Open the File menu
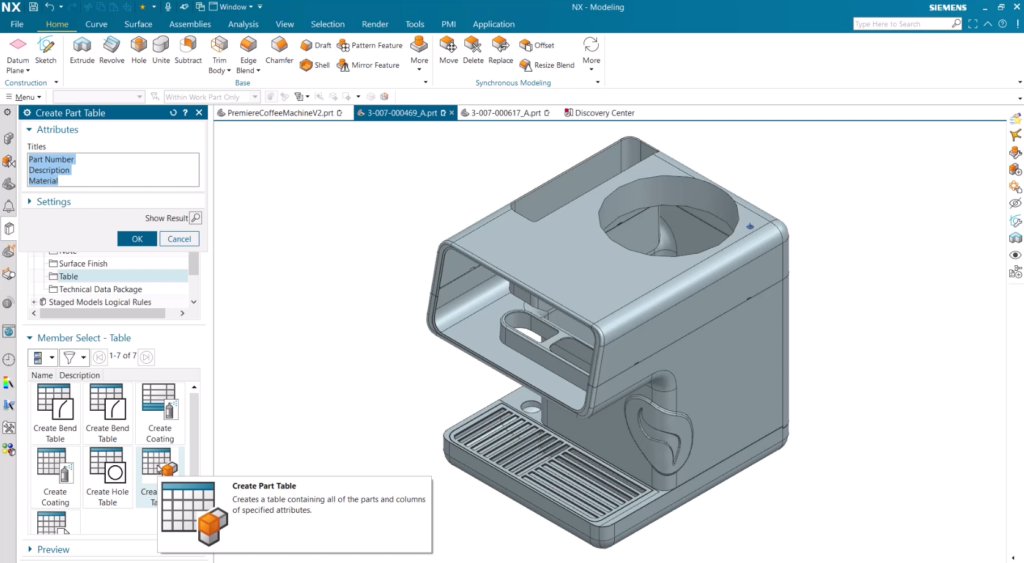Screen dimensions: 1024x563 (17, 24)
